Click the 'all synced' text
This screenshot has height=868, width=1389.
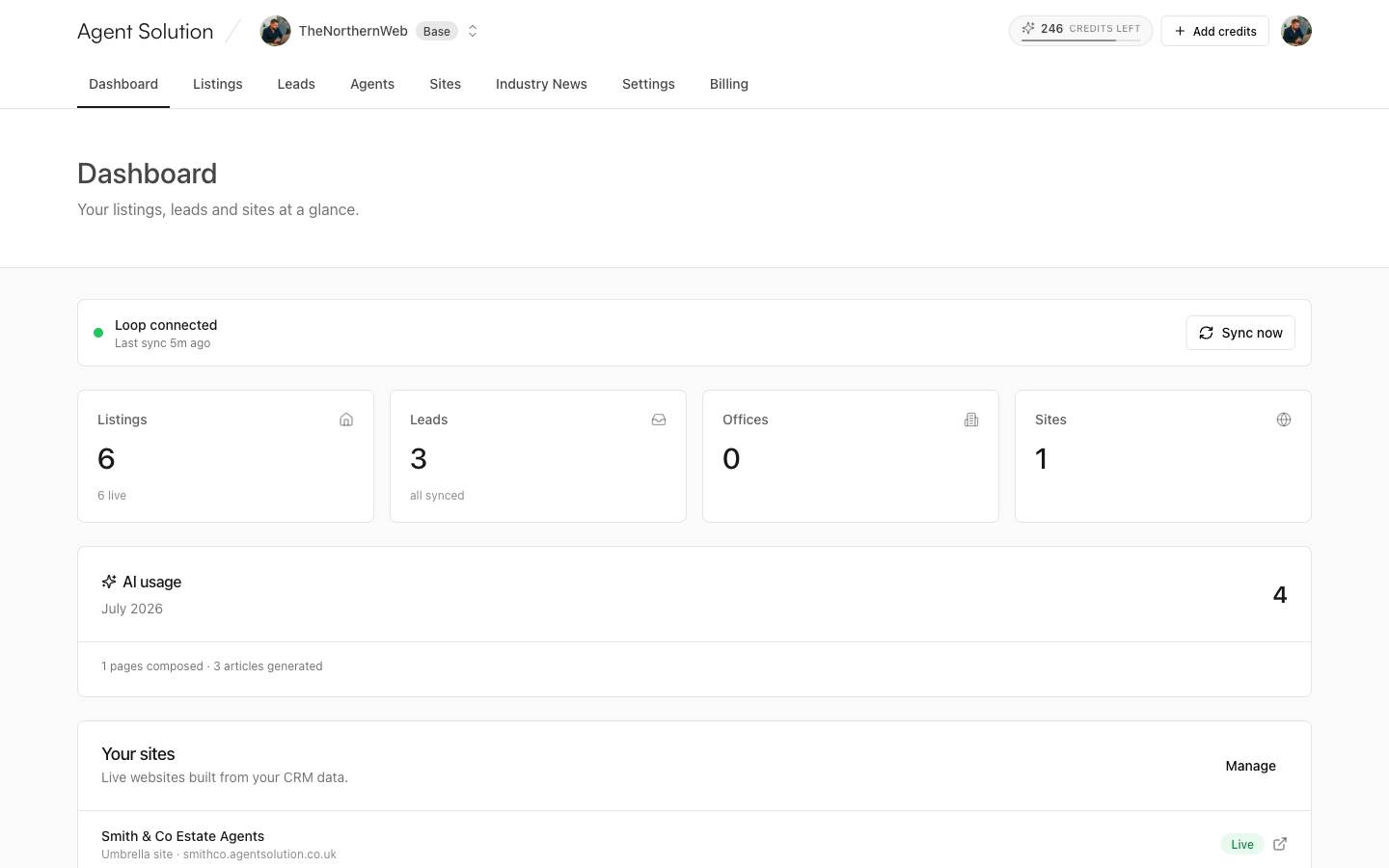pyautogui.click(x=437, y=496)
